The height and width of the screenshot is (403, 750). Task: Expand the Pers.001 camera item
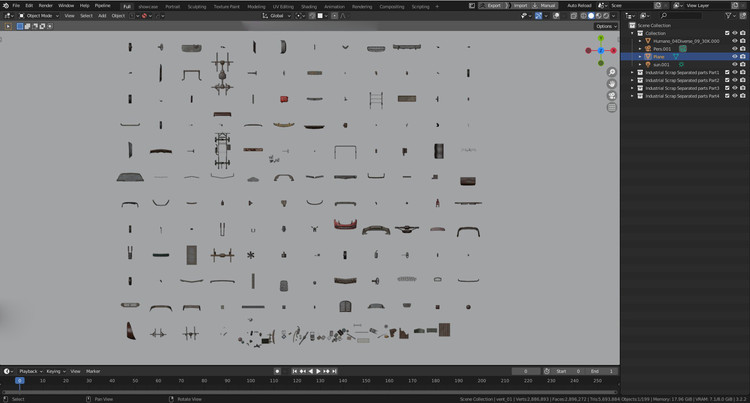pos(640,49)
